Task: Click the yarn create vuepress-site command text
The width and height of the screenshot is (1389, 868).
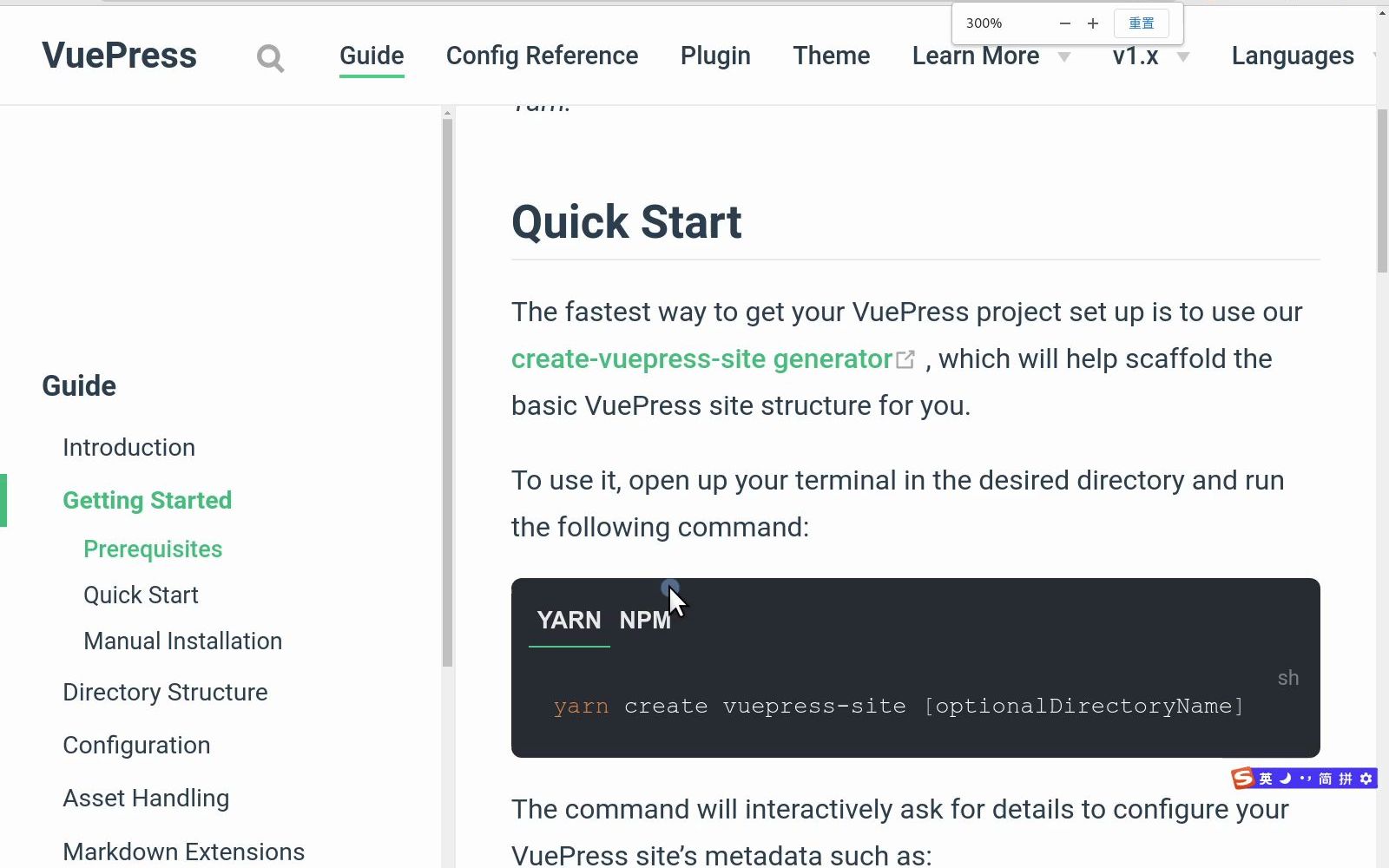Action: [x=899, y=706]
